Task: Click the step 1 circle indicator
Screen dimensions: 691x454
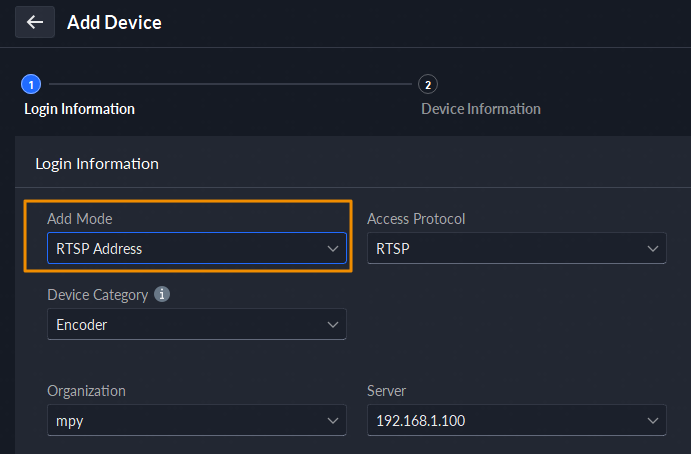Action: pos(30,85)
